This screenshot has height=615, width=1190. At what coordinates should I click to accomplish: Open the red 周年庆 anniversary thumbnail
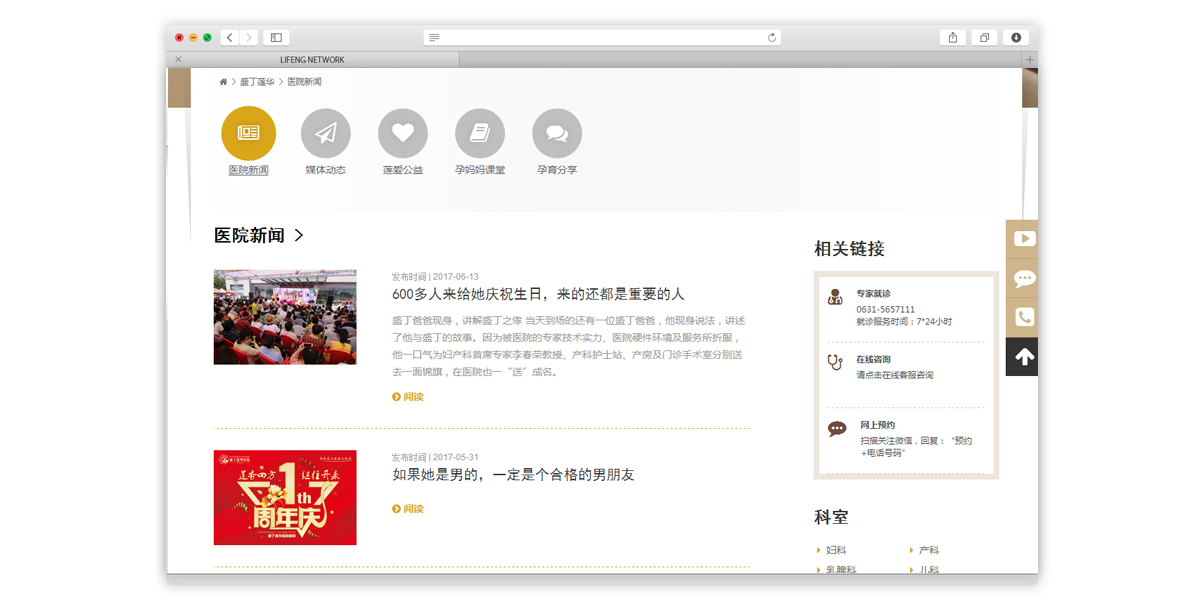(285, 497)
